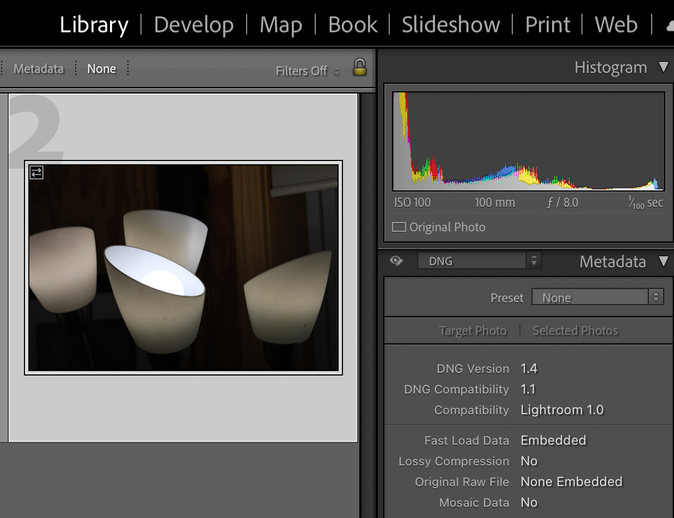
Task: Open the DNG metadata set dropdown
Action: pyautogui.click(x=479, y=261)
